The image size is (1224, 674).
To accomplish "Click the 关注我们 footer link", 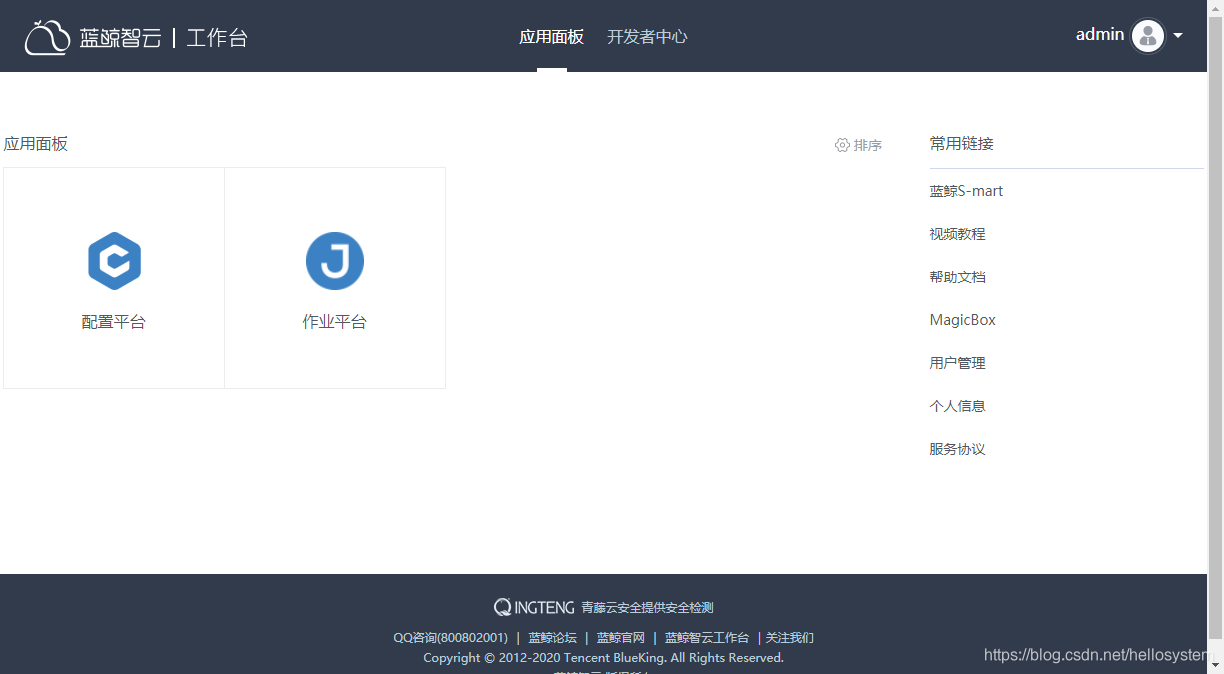I will (x=790, y=638).
